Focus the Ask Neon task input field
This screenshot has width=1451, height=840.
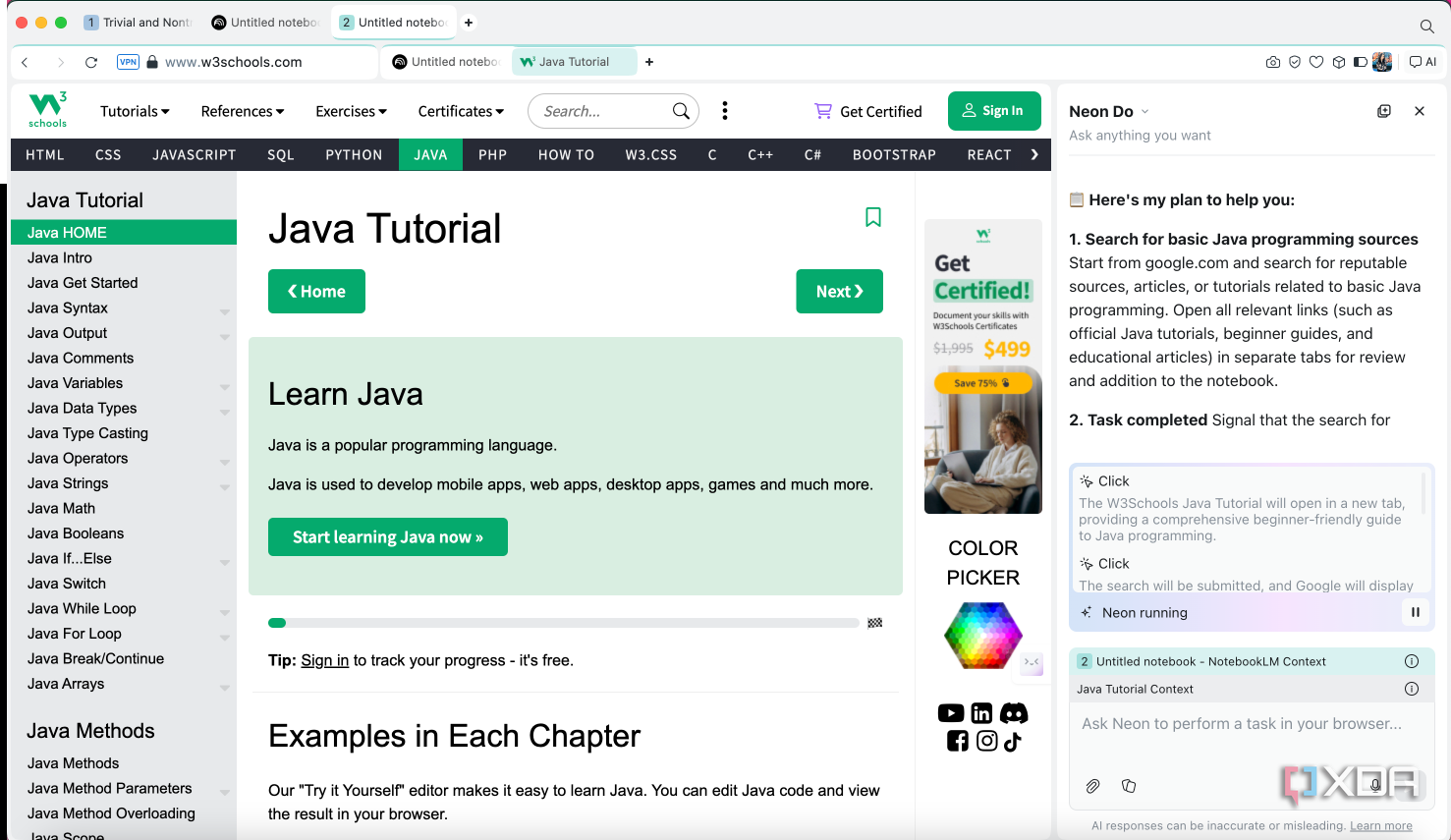[1252, 724]
